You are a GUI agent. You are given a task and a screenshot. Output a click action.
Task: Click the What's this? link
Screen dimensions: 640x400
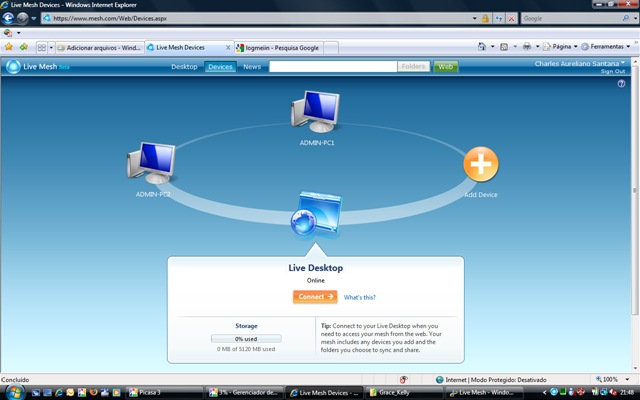click(360, 297)
